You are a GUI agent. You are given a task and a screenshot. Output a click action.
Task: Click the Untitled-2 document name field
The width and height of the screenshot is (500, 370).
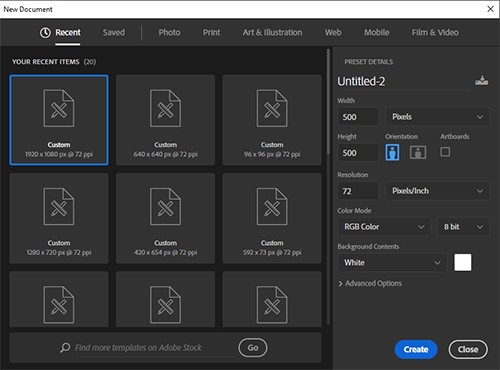(403, 81)
